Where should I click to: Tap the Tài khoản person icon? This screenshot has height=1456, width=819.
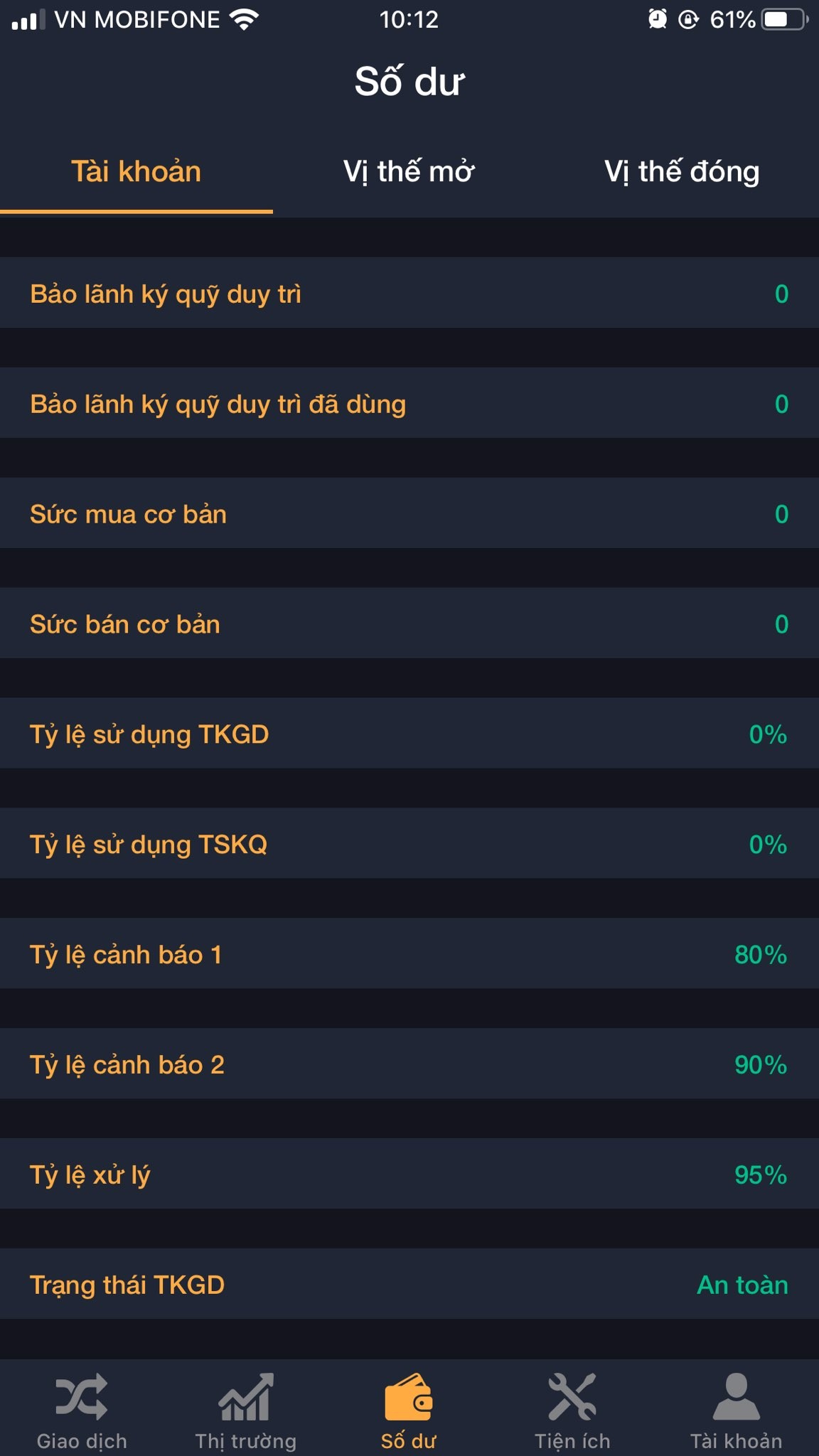tap(737, 1397)
